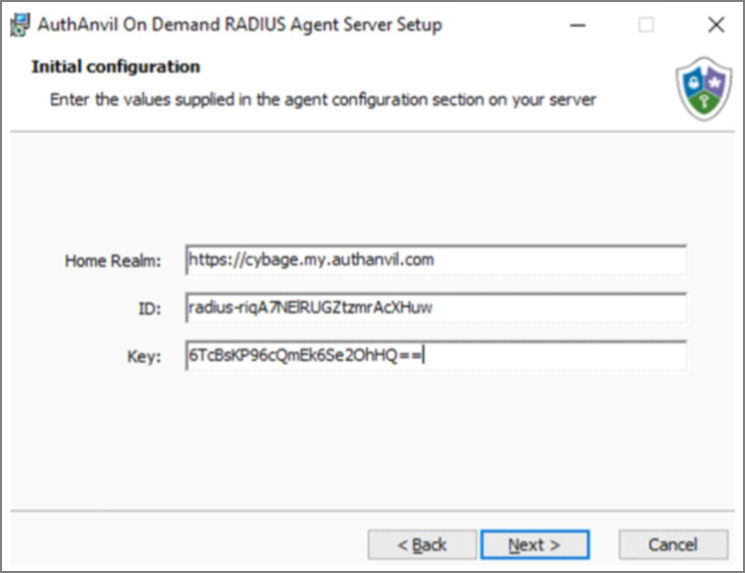Click inside the Key input field
This screenshot has height=573, width=745.
pyautogui.click(x=436, y=355)
